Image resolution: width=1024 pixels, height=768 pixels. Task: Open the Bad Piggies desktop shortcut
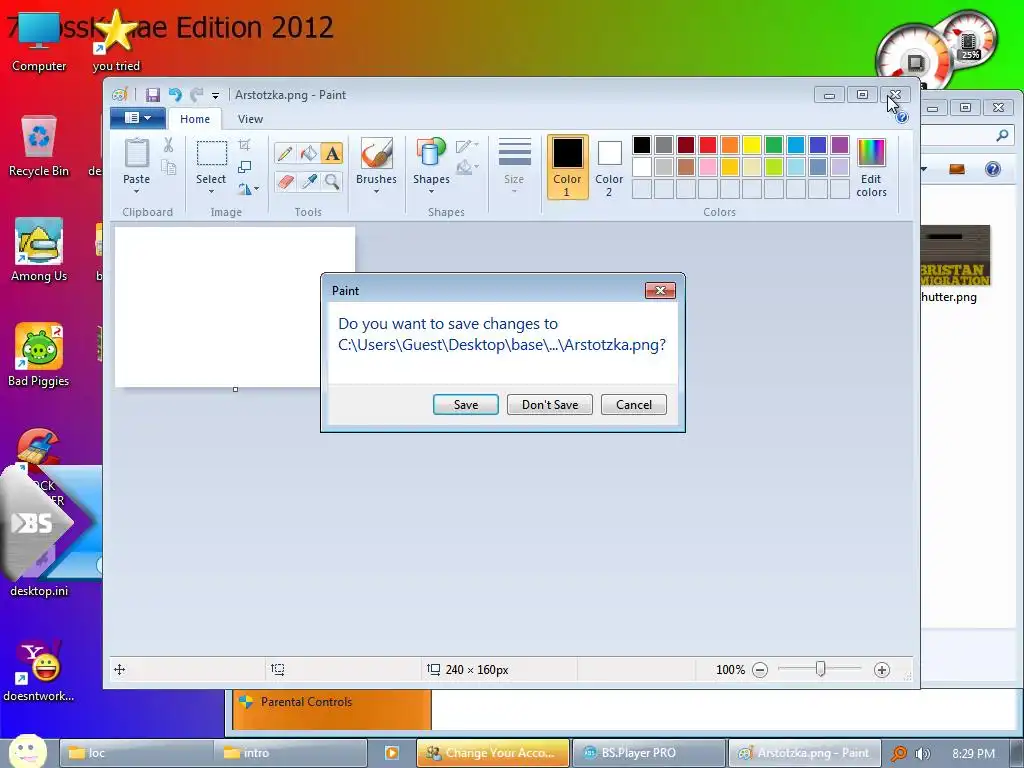pos(39,355)
